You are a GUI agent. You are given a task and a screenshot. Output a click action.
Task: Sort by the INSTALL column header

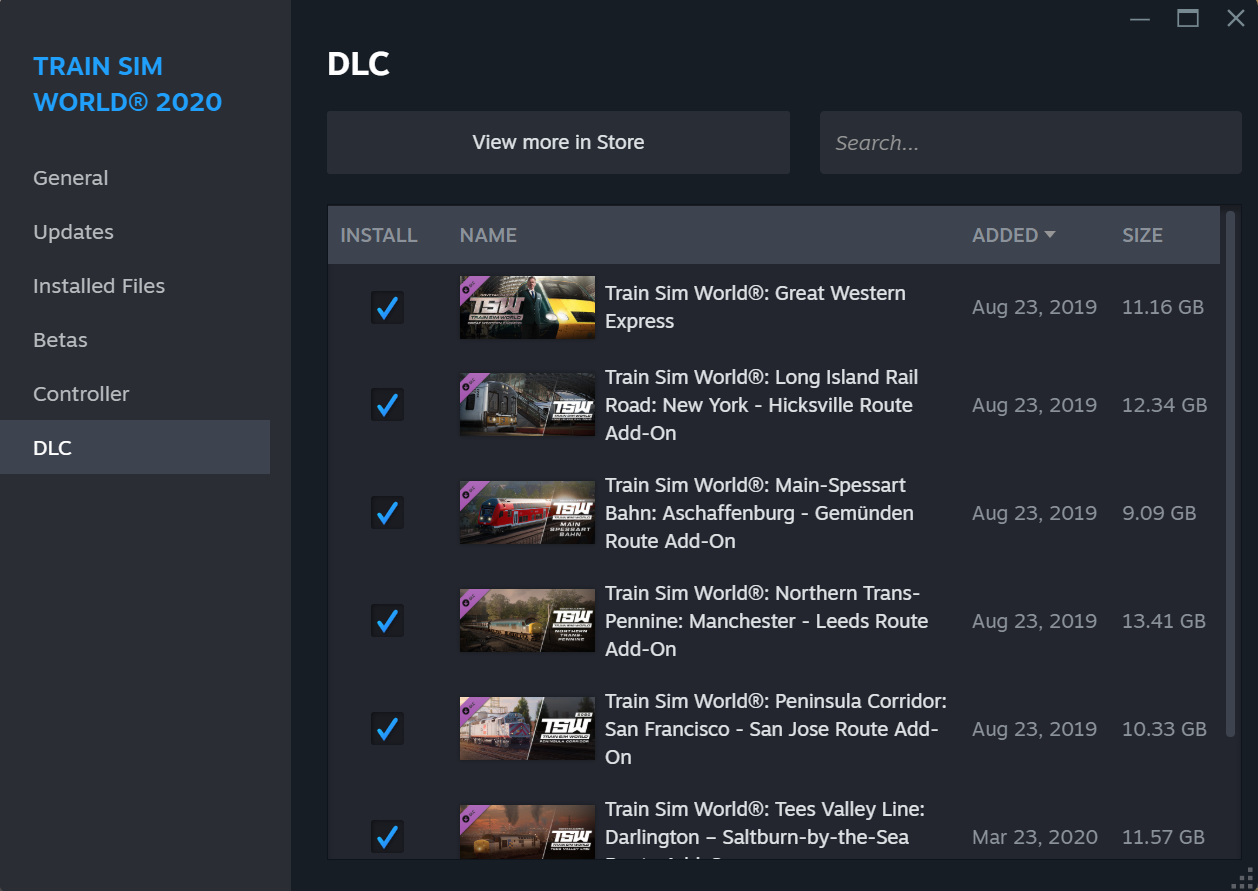[x=379, y=235]
